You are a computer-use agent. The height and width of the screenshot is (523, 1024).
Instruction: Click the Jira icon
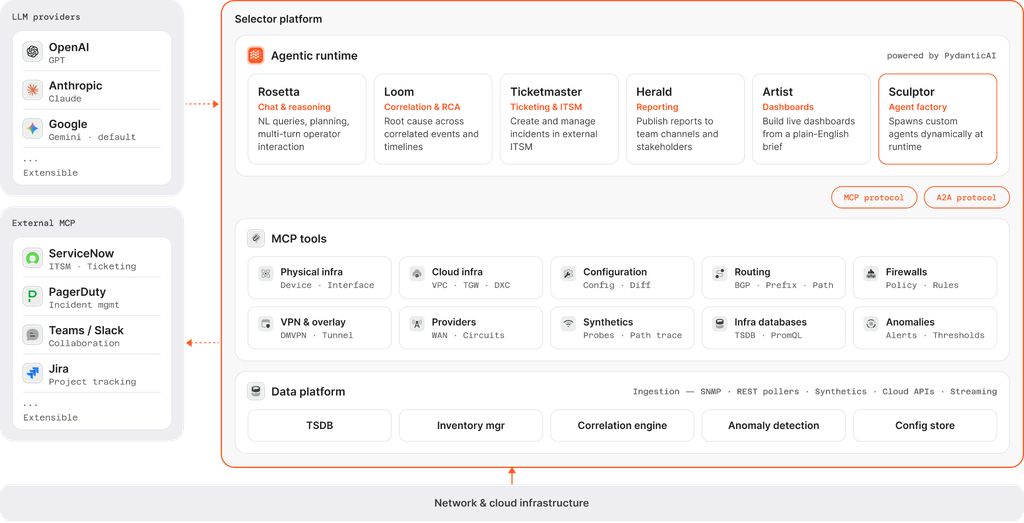point(33,373)
